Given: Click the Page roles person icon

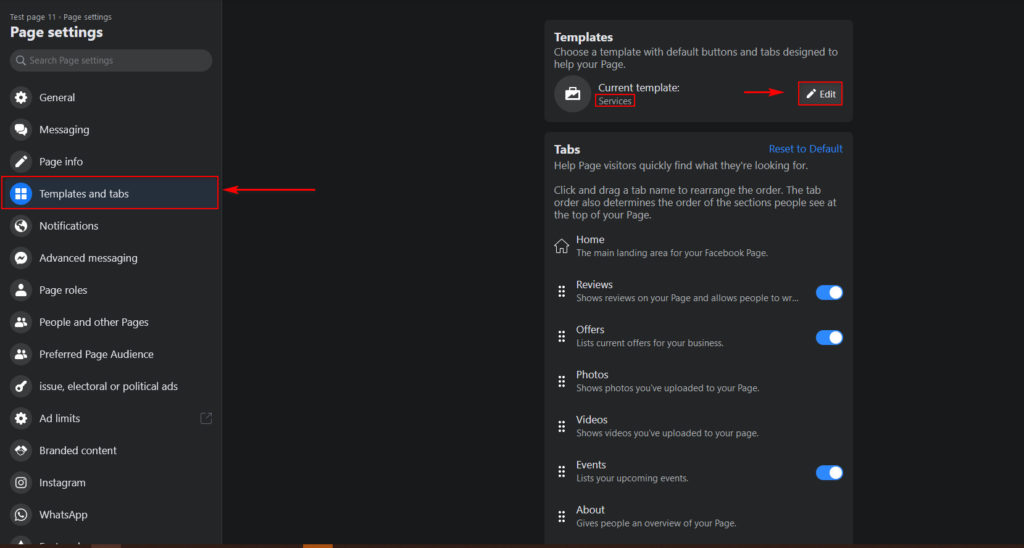Looking at the screenshot, I should coord(21,289).
